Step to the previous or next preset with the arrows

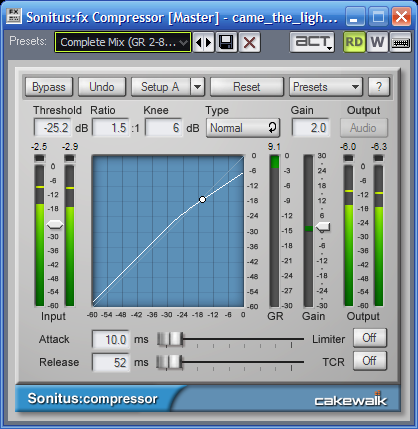pyautogui.click(x=203, y=42)
